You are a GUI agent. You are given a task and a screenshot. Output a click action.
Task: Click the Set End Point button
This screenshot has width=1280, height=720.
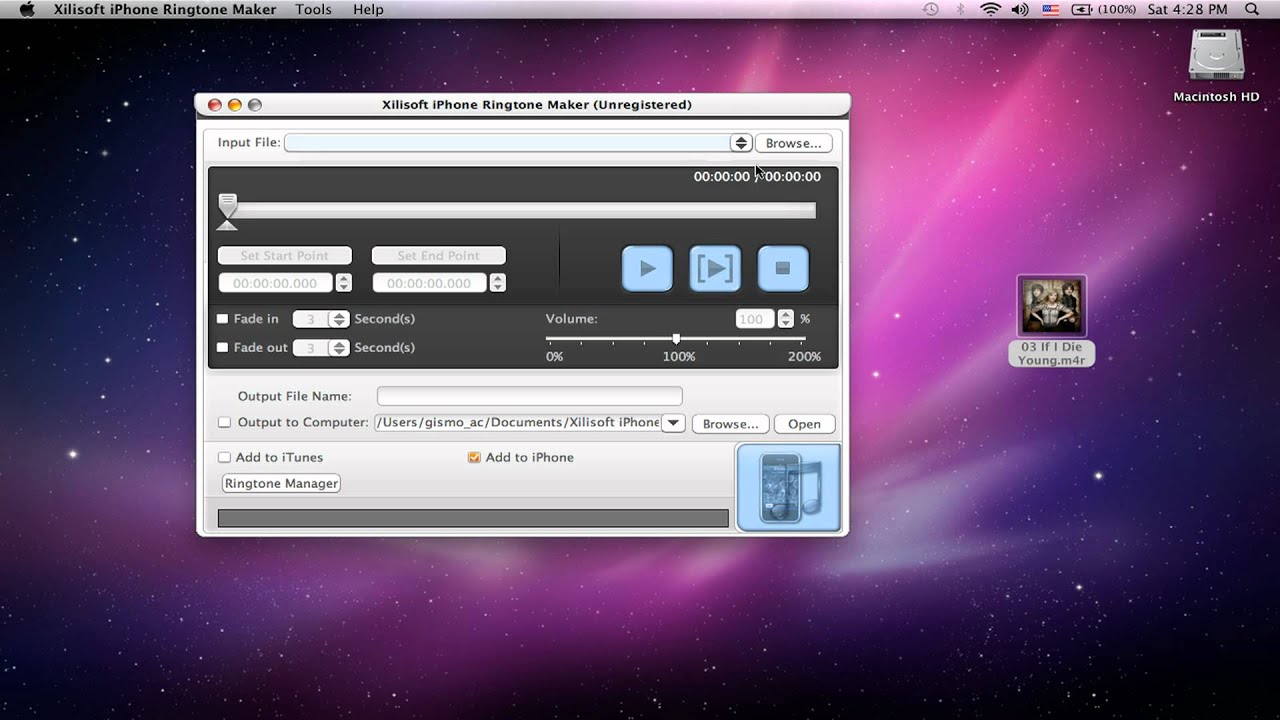pyautogui.click(x=439, y=256)
